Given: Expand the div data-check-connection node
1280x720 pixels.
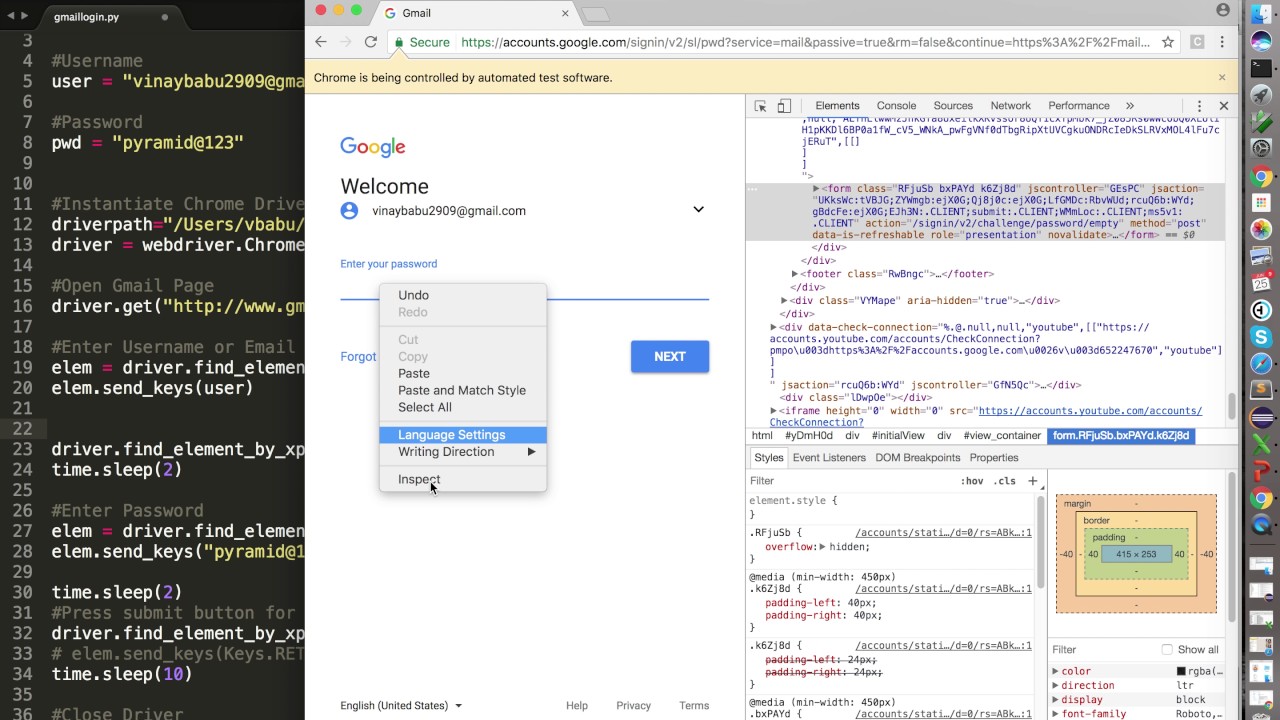Looking at the screenshot, I should (773, 327).
